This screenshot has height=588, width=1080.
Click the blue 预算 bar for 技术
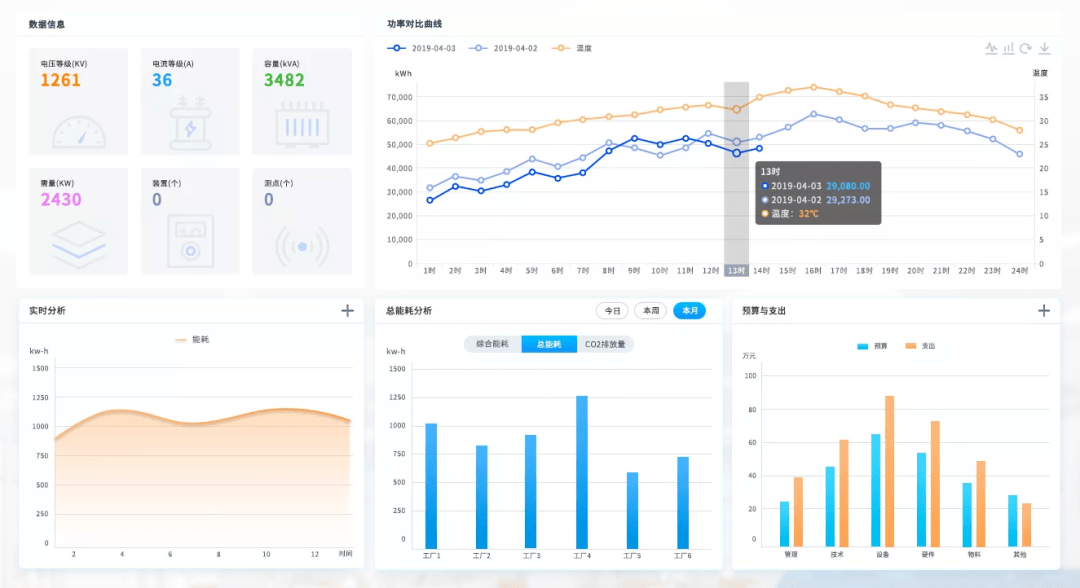[830, 507]
